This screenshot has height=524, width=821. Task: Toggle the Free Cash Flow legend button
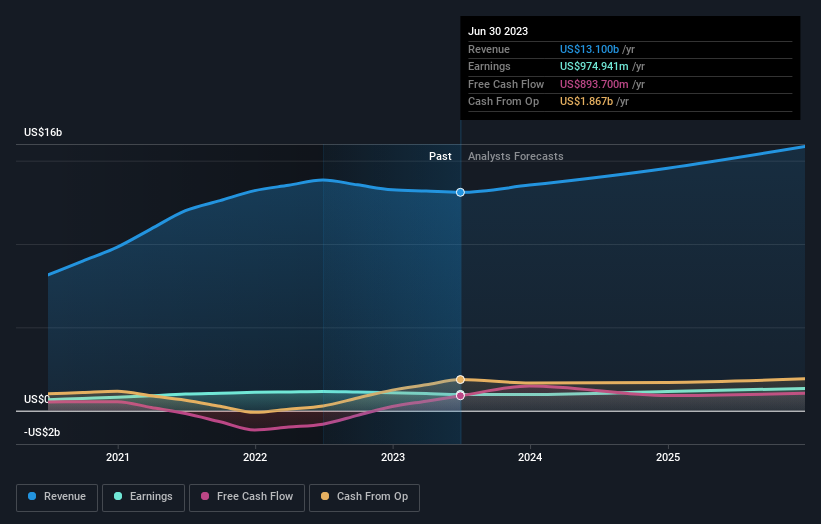(x=247, y=497)
